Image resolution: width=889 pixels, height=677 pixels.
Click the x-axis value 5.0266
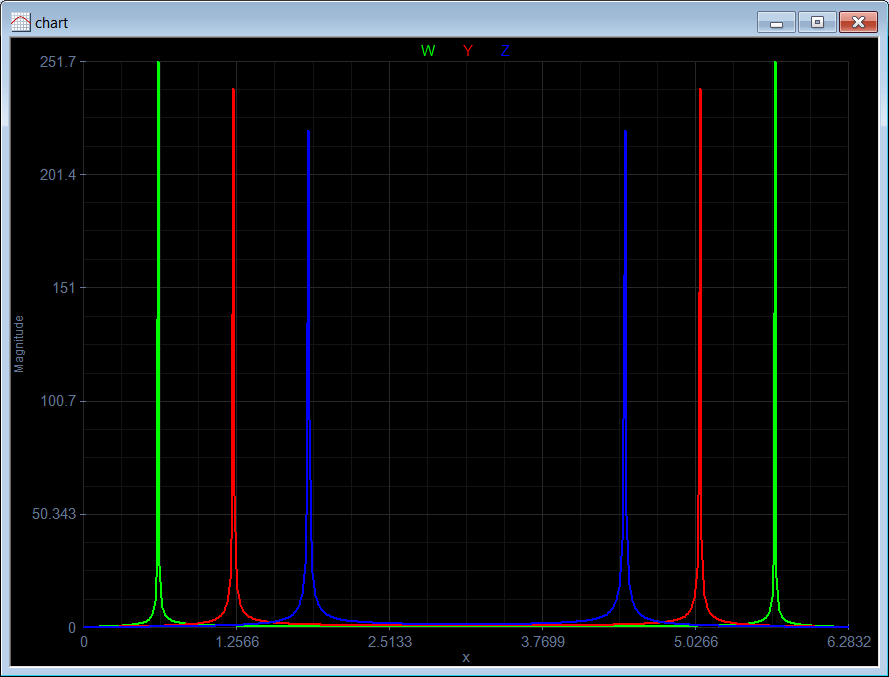tap(696, 642)
